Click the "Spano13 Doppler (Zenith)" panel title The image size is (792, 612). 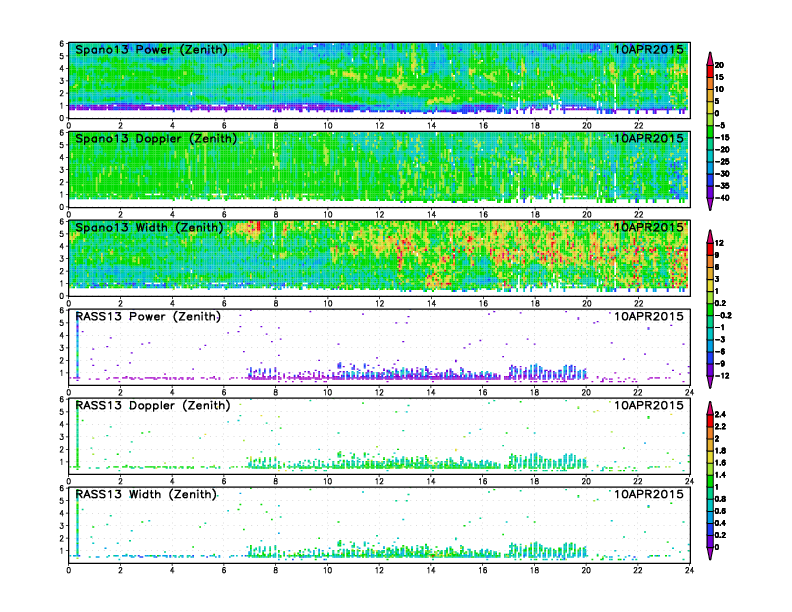point(156,139)
